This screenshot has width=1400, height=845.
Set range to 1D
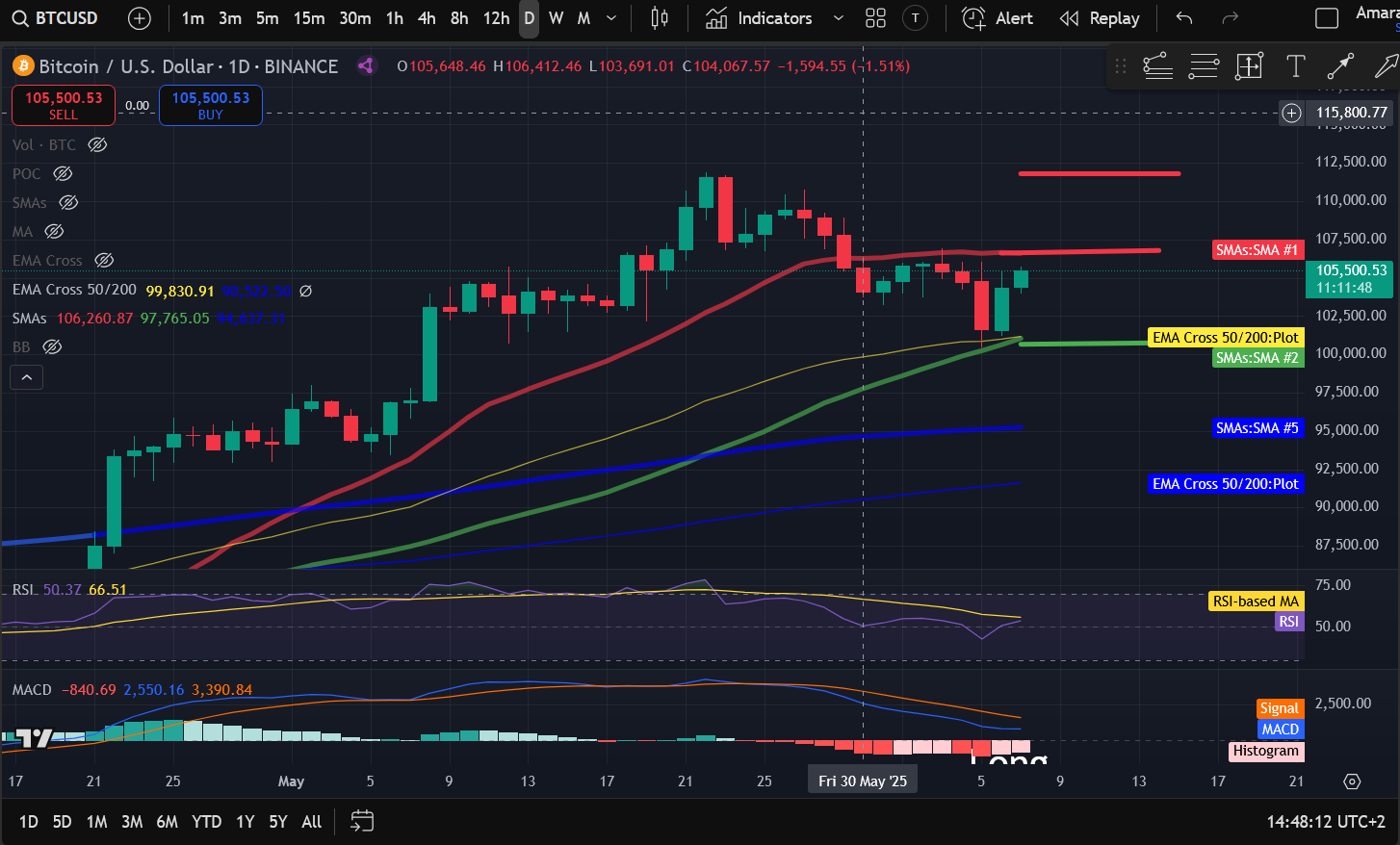[x=29, y=822]
